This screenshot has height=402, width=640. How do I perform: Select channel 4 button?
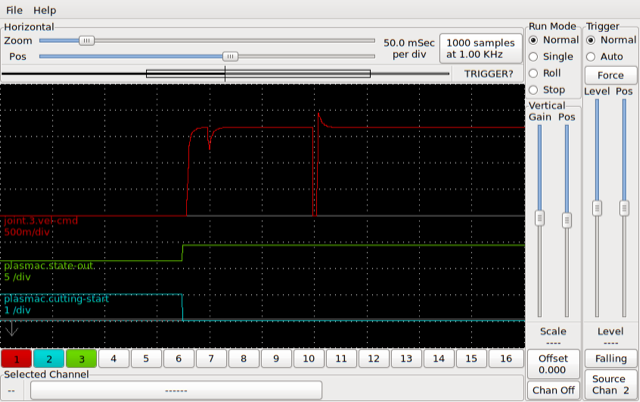point(113,358)
